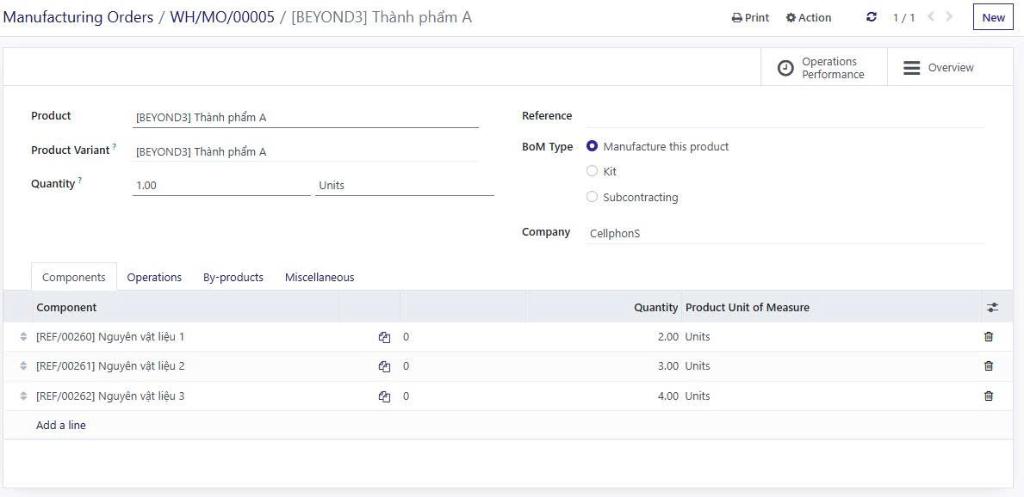Open the Units unit of measure dropdown
Screen dimensions: 1024x497
tap(403, 185)
